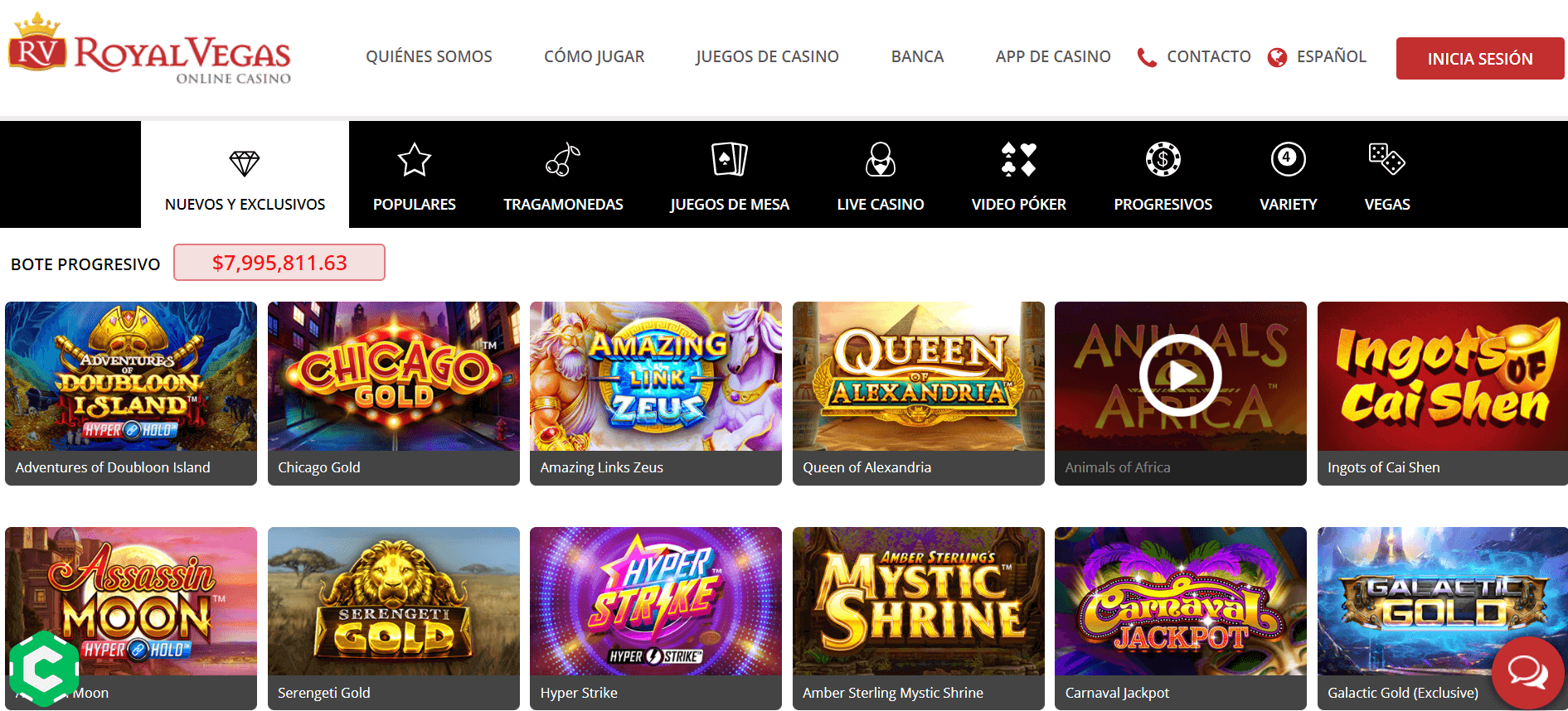The width and height of the screenshot is (1568, 711).
Task: Select the card suits Video Póker icon
Action: [1018, 159]
